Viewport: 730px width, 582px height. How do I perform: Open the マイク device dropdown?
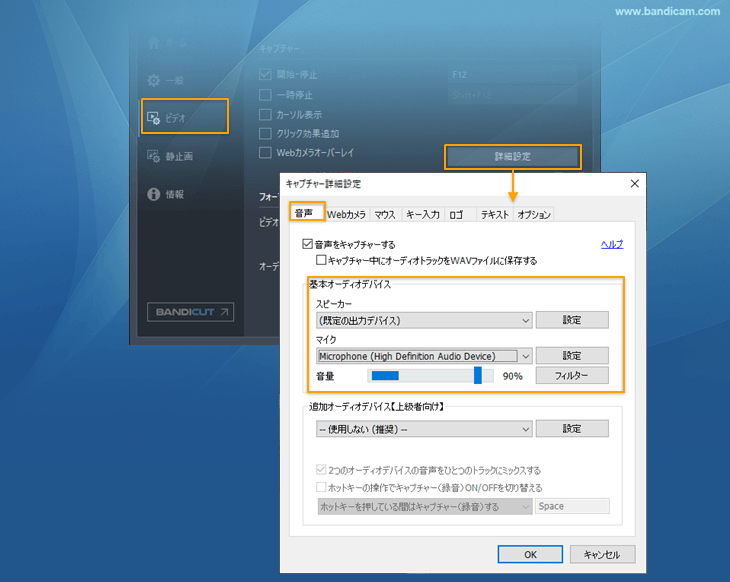[x=424, y=356]
